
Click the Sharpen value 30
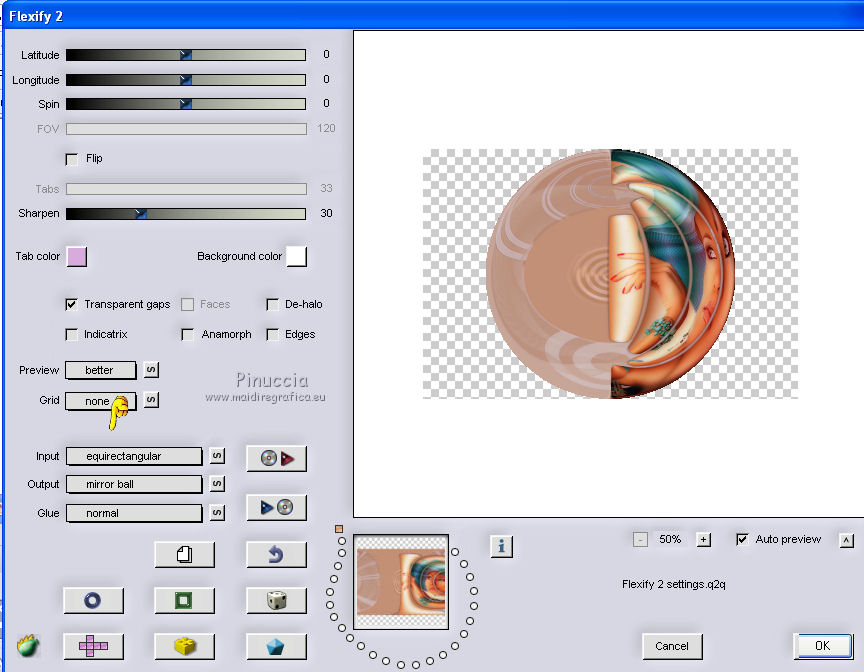pyautogui.click(x=326, y=213)
